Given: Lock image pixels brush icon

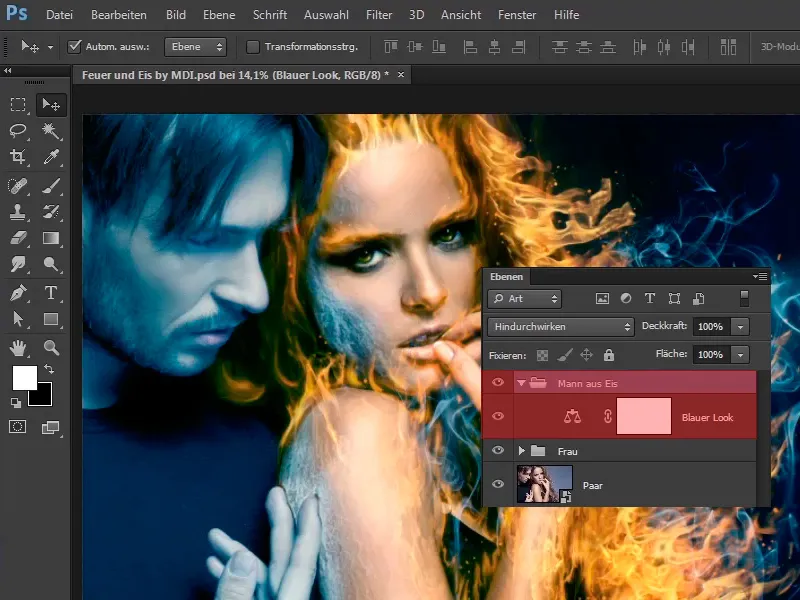Looking at the screenshot, I should pos(565,355).
